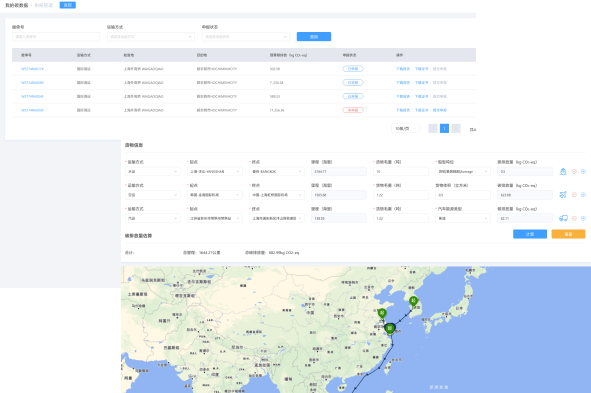Click the waybill number search input field
The height and width of the screenshot is (393, 591).
[x=56, y=37]
